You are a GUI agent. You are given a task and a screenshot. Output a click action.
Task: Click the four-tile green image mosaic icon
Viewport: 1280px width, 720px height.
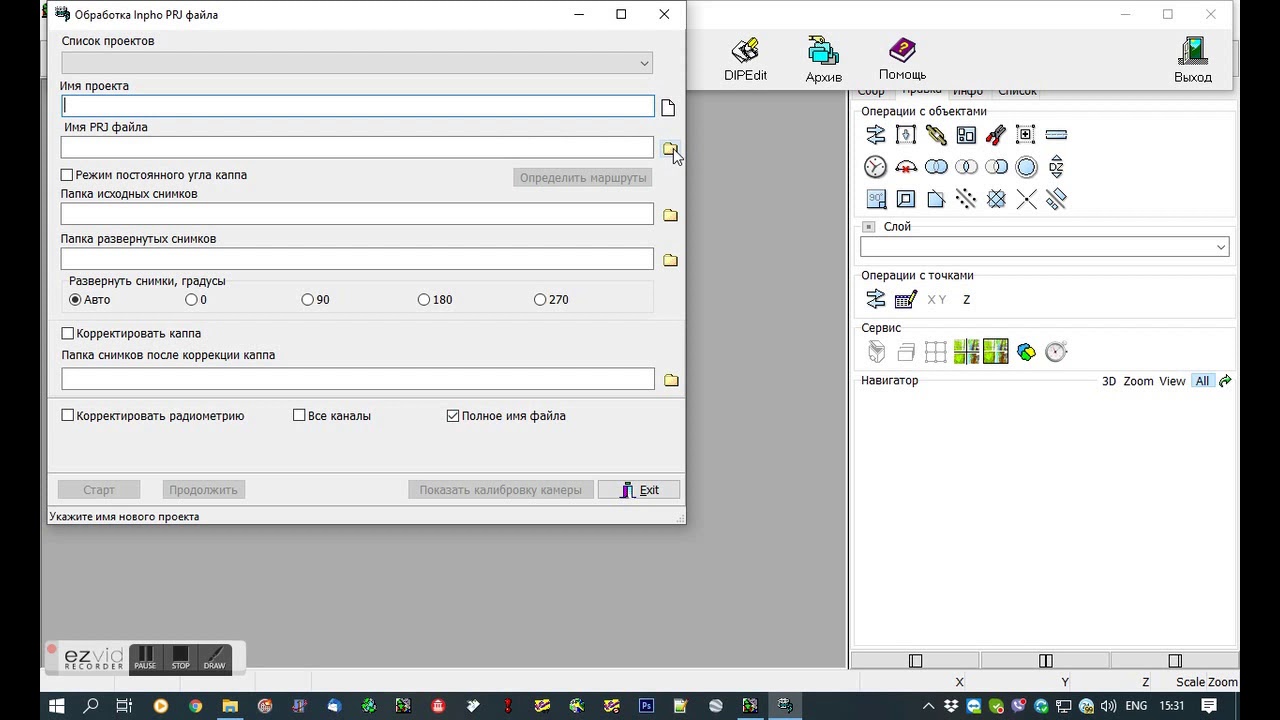pos(966,351)
